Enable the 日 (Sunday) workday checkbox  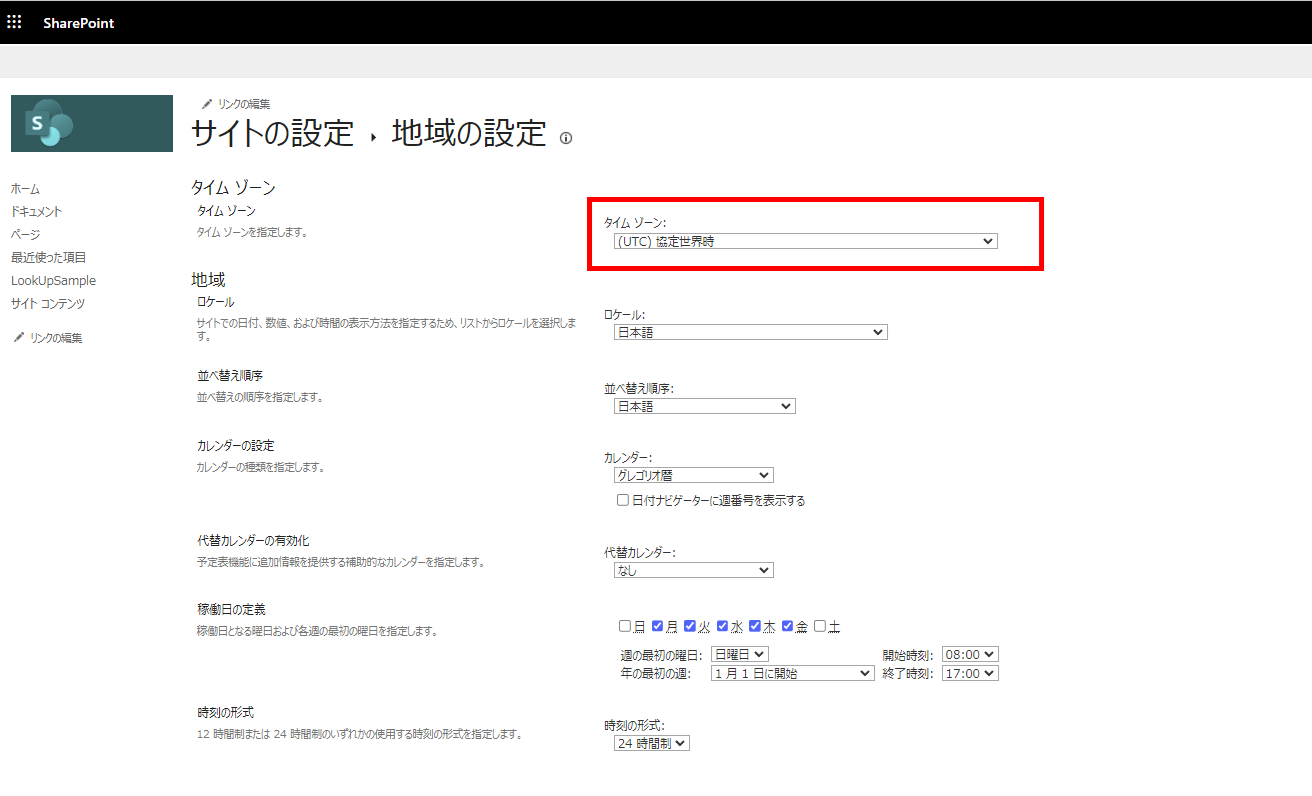coord(624,625)
